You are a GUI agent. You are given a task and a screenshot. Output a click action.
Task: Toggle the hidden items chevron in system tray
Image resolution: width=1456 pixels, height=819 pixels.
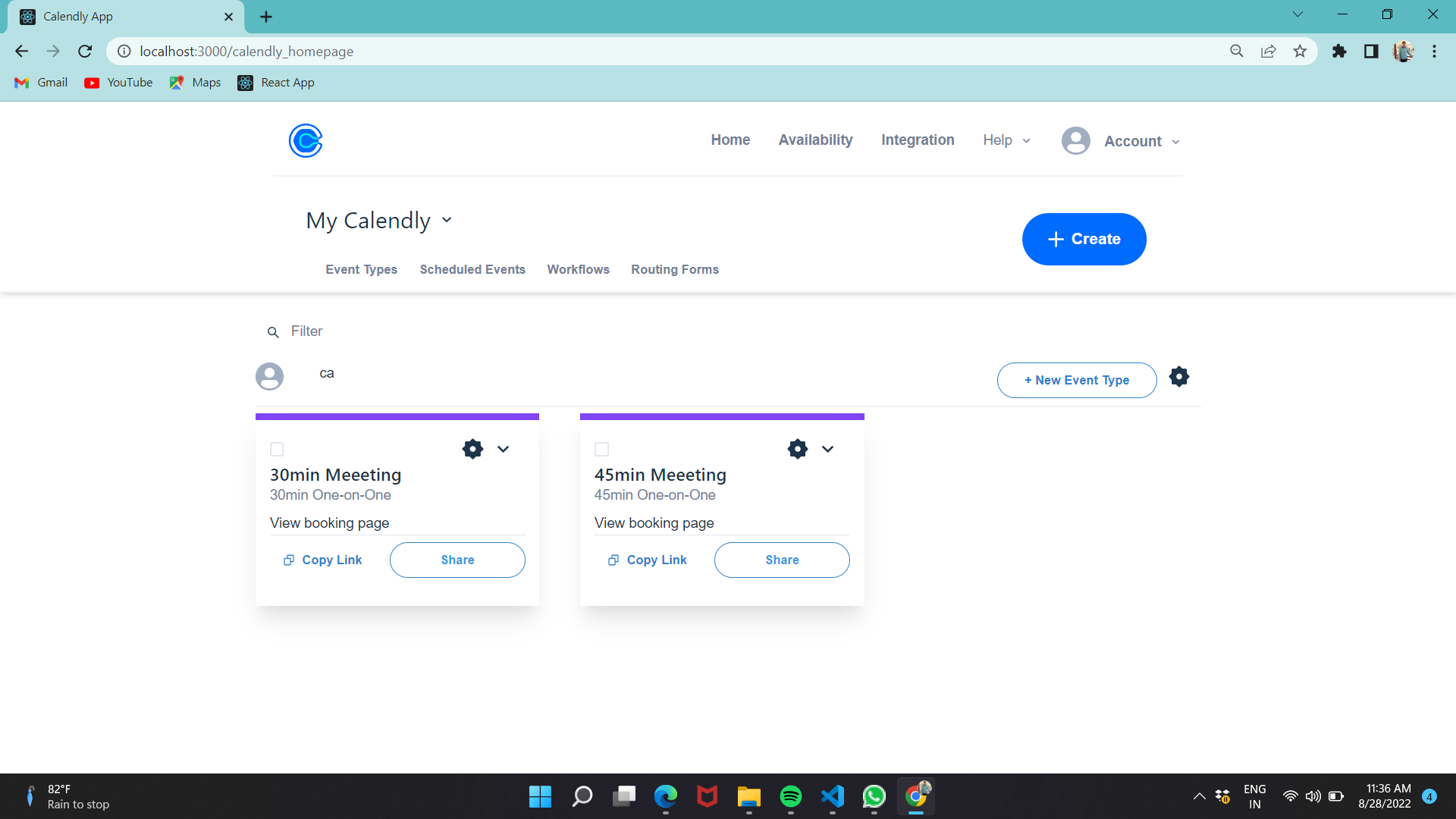pyautogui.click(x=1200, y=796)
